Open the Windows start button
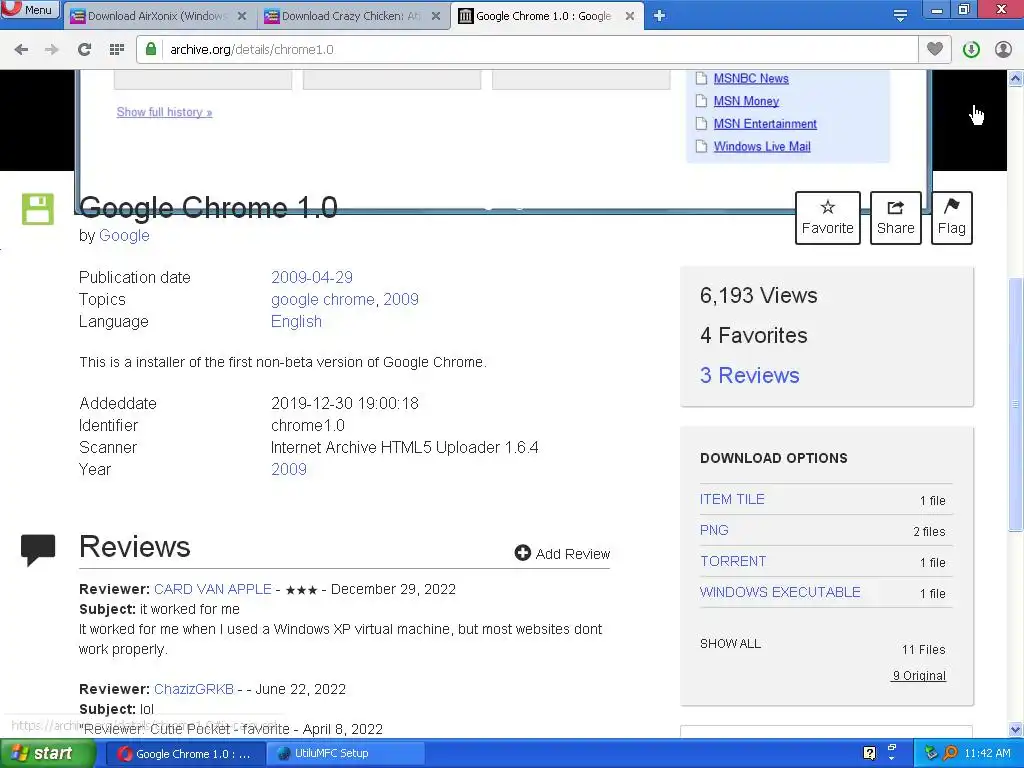This screenshot has width=1024, height=768. 47,754
